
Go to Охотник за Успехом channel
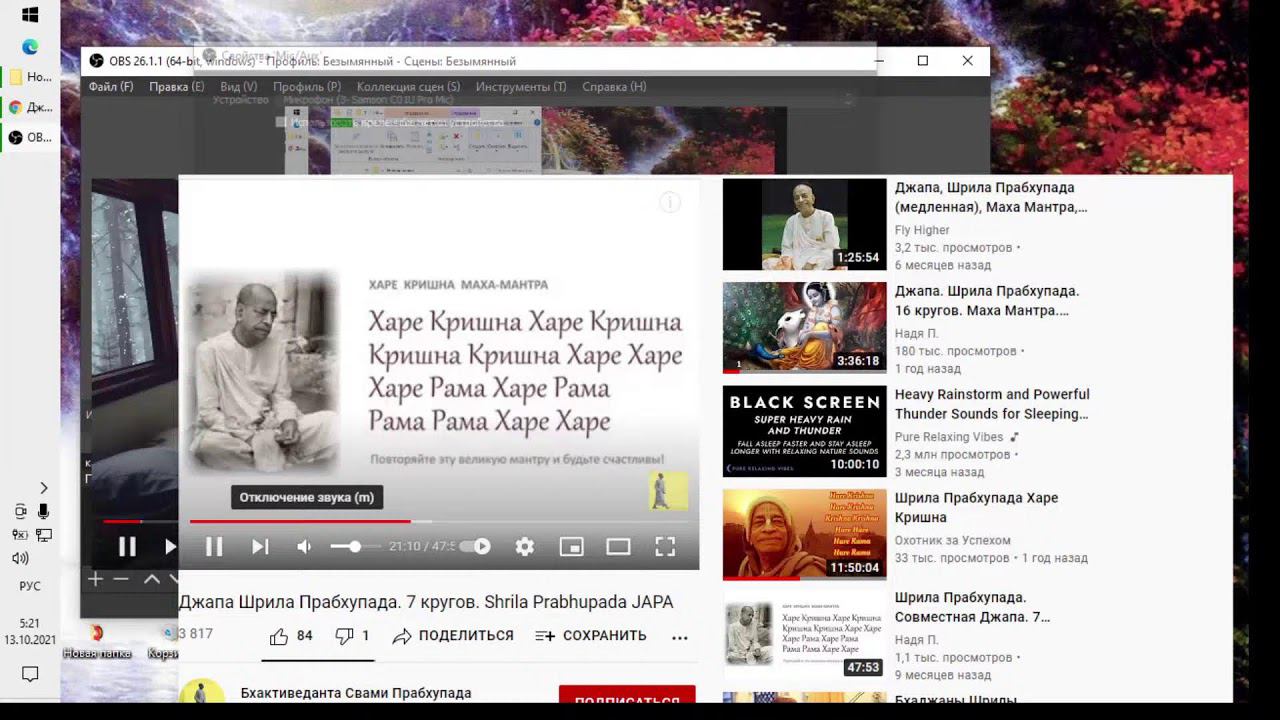953,540
